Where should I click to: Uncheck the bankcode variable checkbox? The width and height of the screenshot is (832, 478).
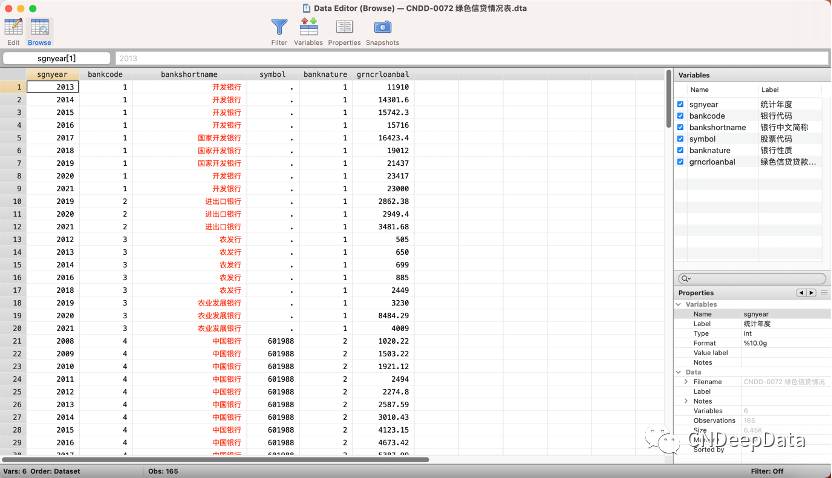click(x=680, y=116)
